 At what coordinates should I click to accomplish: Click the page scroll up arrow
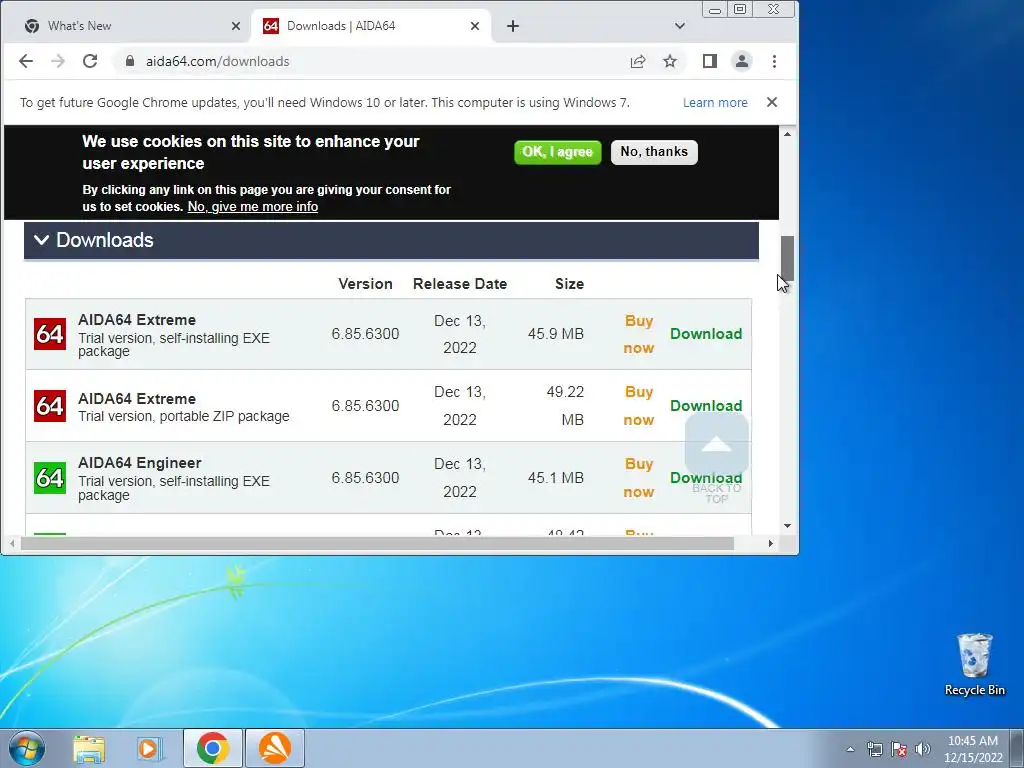[x=787, y=134]
